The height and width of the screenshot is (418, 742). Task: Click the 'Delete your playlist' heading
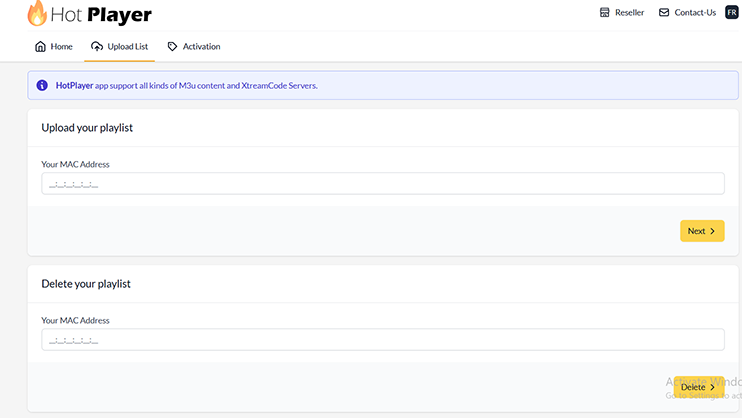click(x=86, y=284)
